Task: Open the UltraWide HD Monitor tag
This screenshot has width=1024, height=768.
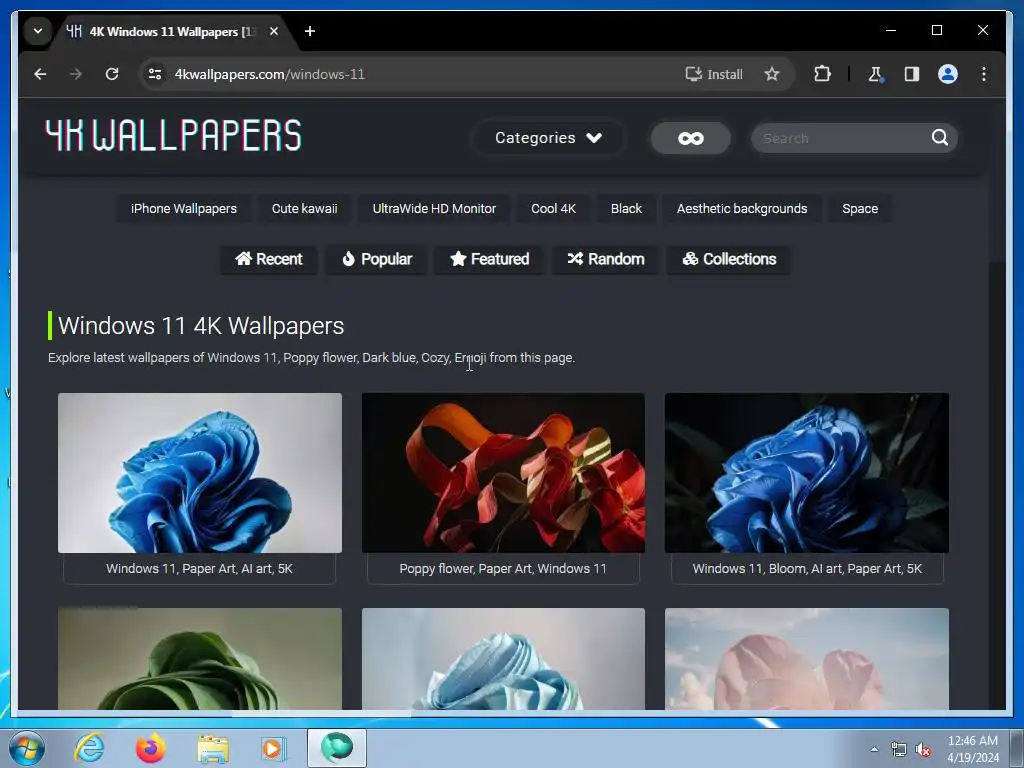Action: click(x=434, y=208)
